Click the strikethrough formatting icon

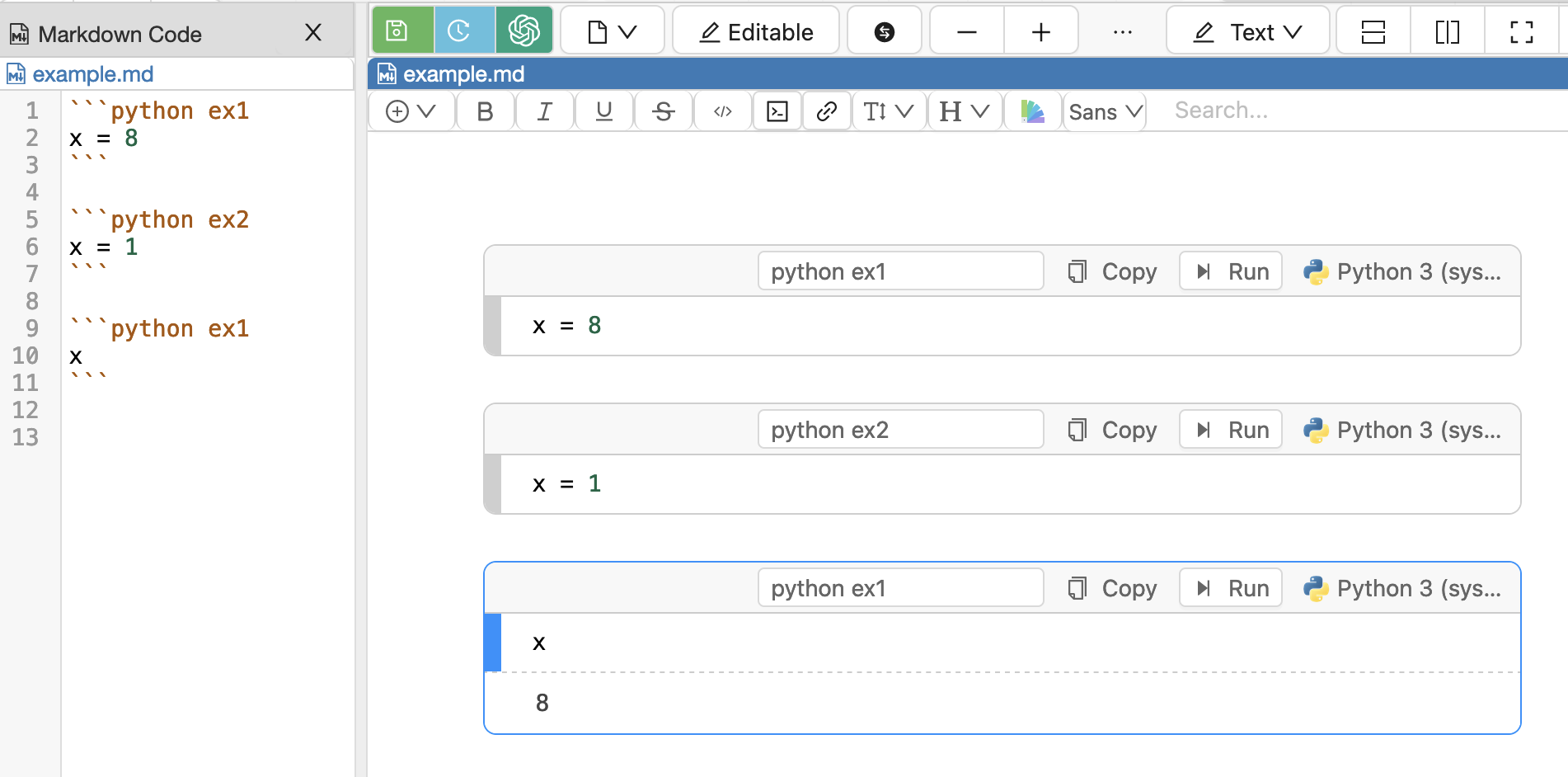coord(663,111)
